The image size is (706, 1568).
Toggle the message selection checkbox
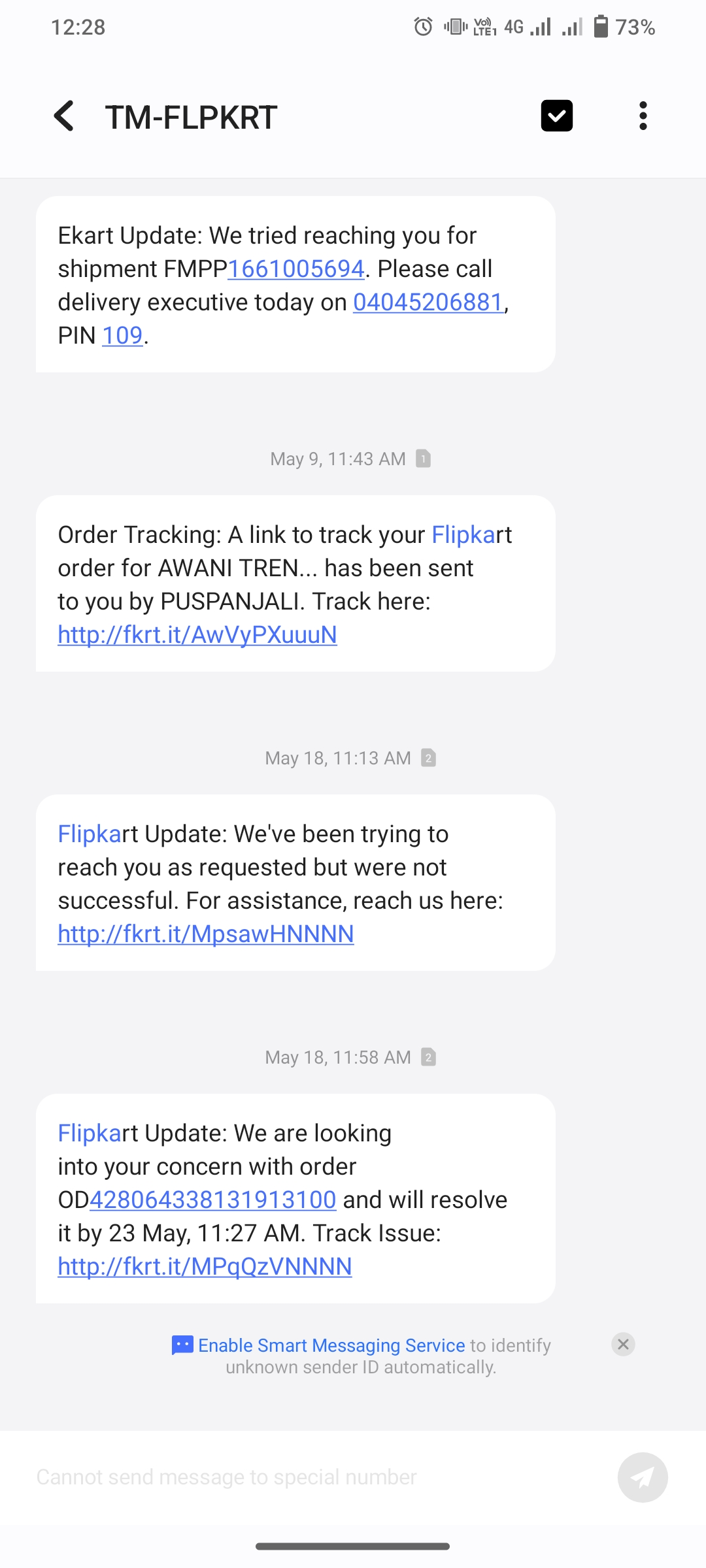point(556,116)
